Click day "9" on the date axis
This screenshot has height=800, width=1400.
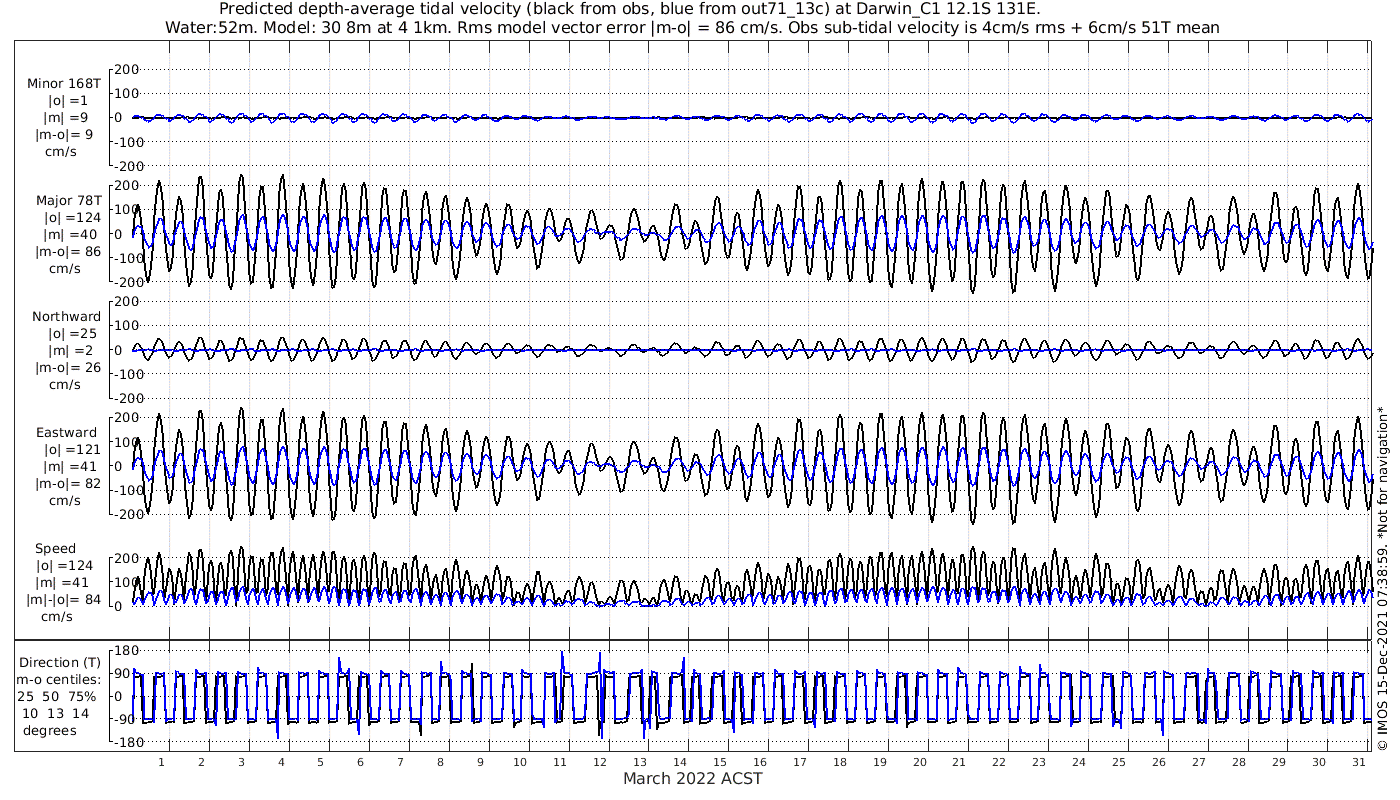point(480,762)
